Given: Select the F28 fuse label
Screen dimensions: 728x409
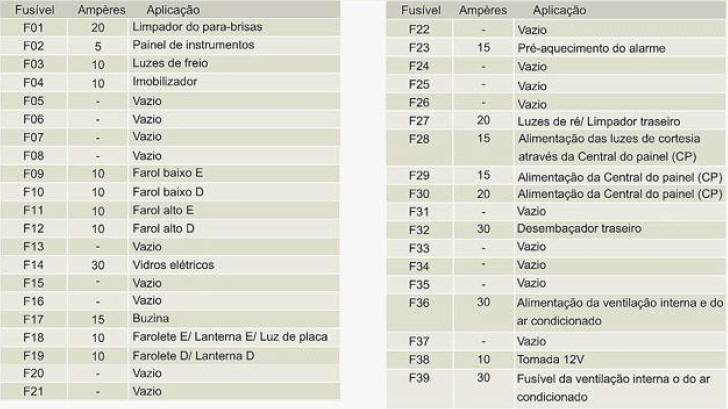Looking at the screenshot, I should point(420,138).
